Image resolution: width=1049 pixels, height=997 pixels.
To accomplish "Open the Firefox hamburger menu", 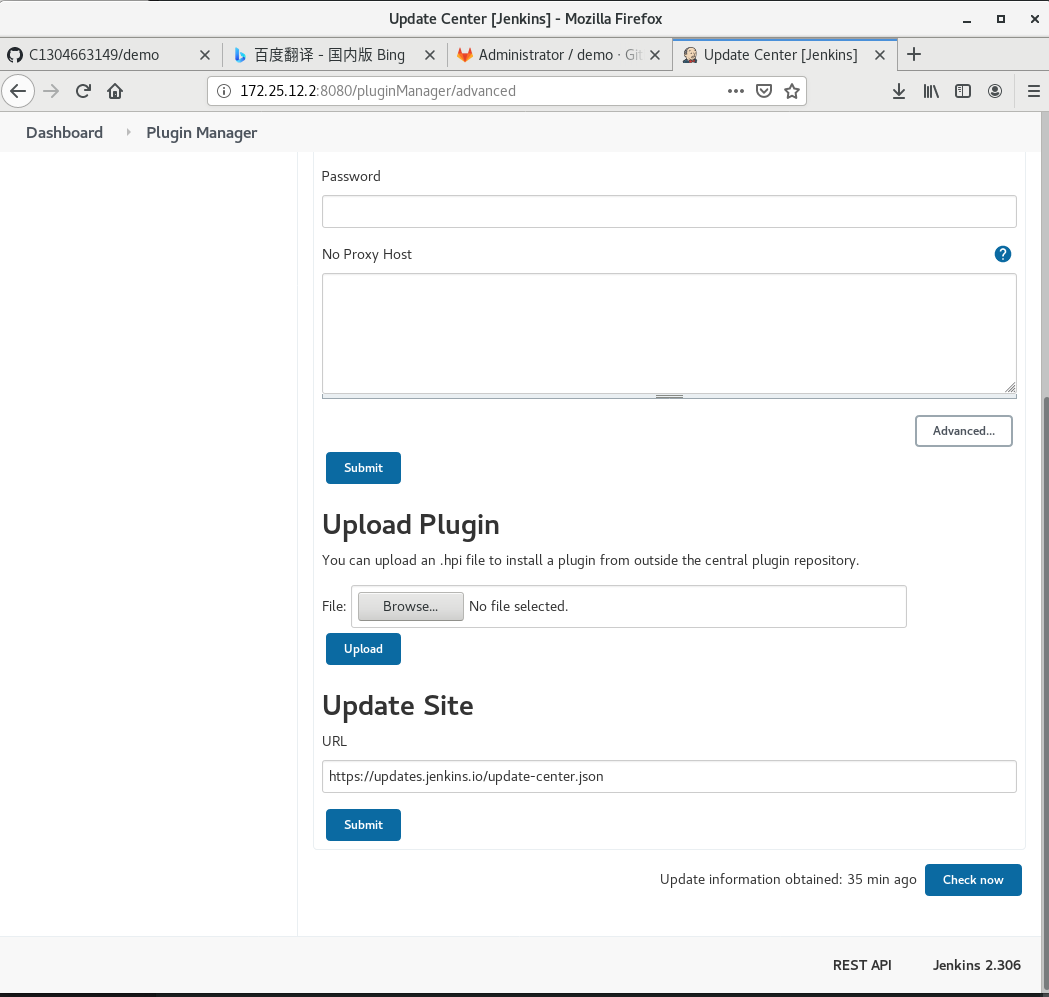I will 1034,91.
